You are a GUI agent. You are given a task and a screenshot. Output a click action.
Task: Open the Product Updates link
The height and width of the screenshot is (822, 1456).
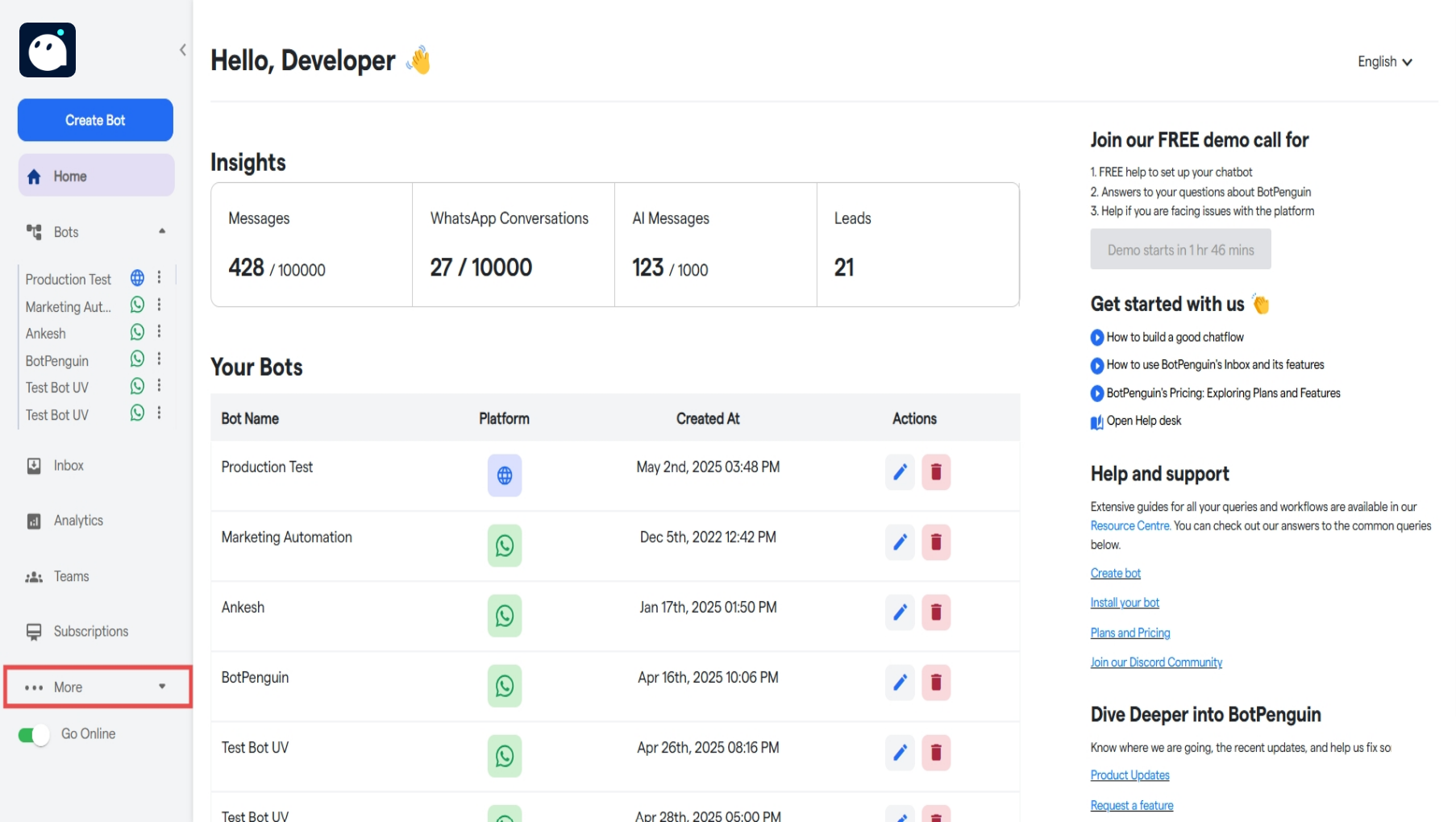(1129, 775)
